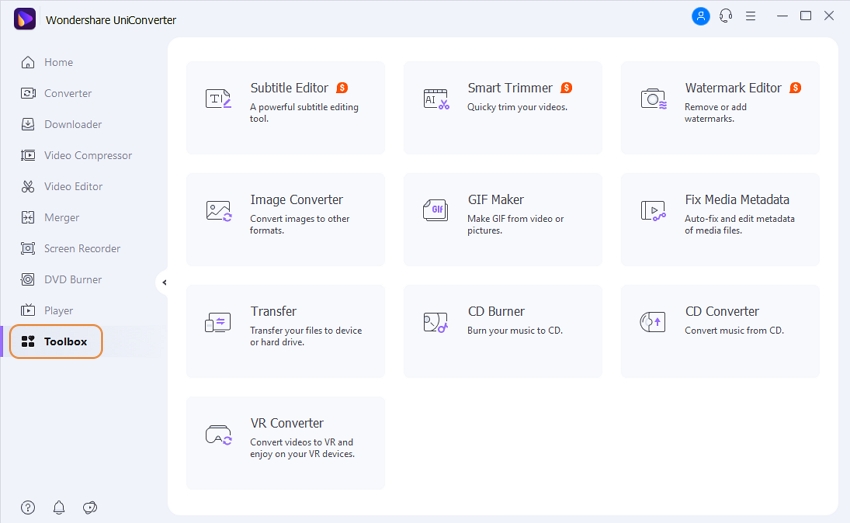Open the Subtitle Editor tool card
Viewport: 850px width, 523px height.
(285, 107)
